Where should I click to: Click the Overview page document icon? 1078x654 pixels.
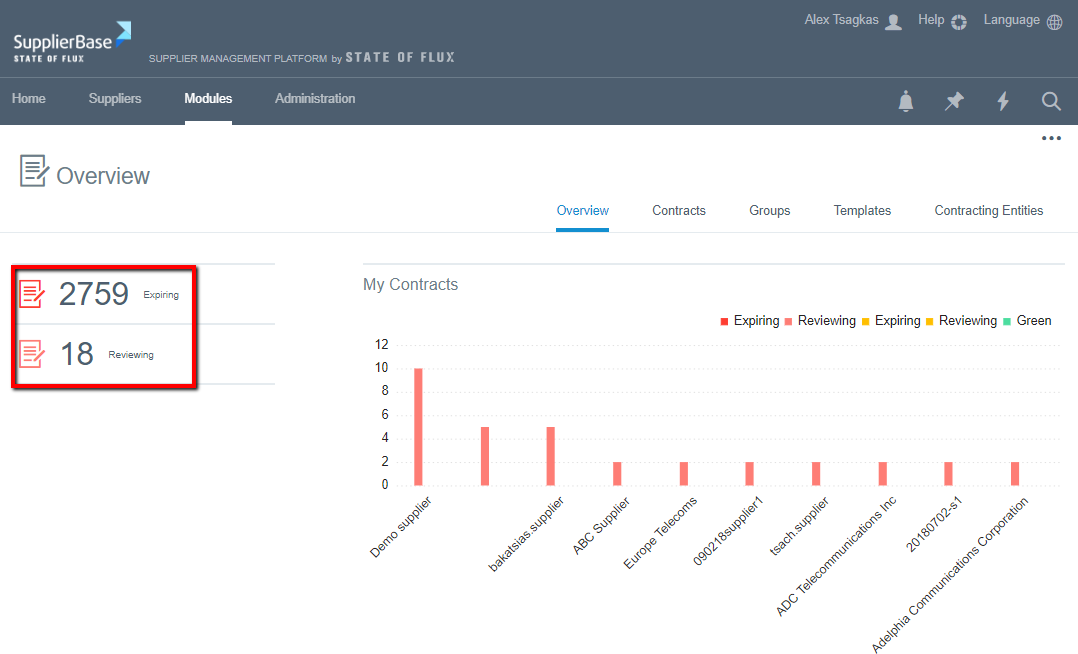34,171
